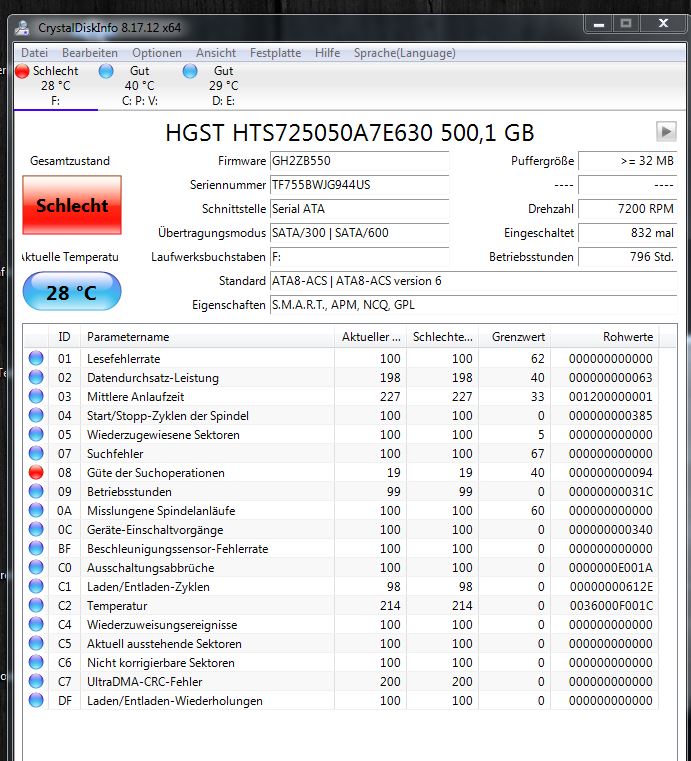This screenshot has height=761, width=691.
Task: Click the CrystalDiskInfo title bar icon
Action: coord(22,27)
